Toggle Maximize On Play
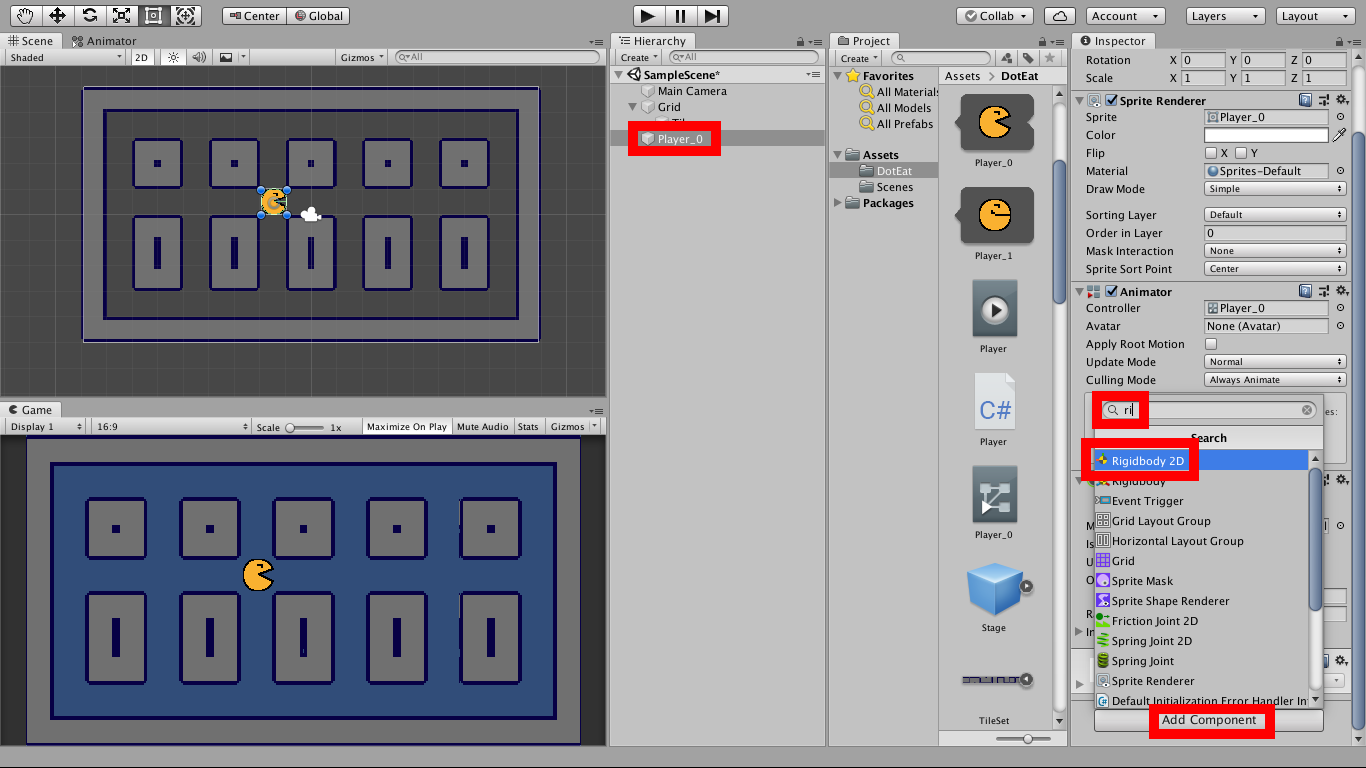Image resolution: width=1366 pixels, height=768 pixels. (x=407, y=426)
